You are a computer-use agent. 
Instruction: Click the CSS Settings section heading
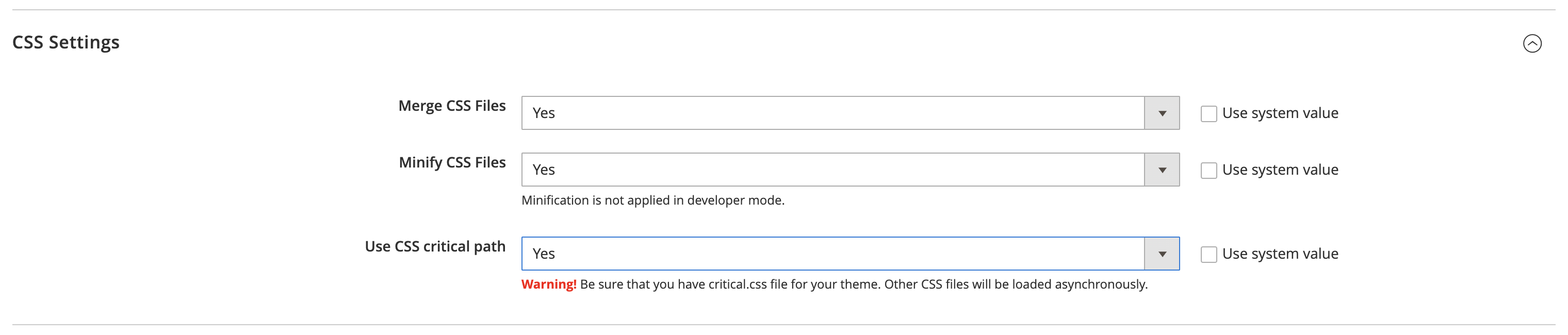[x=66, y=43]
